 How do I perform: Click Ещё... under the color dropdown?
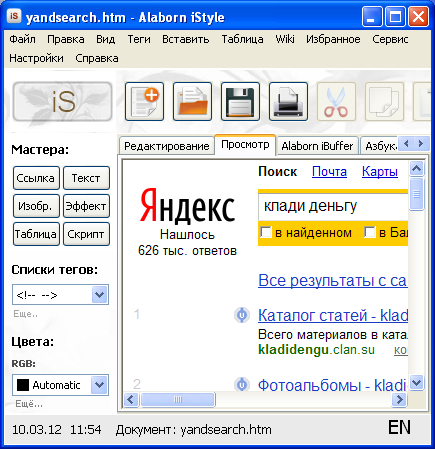click(x=29, y=404)
